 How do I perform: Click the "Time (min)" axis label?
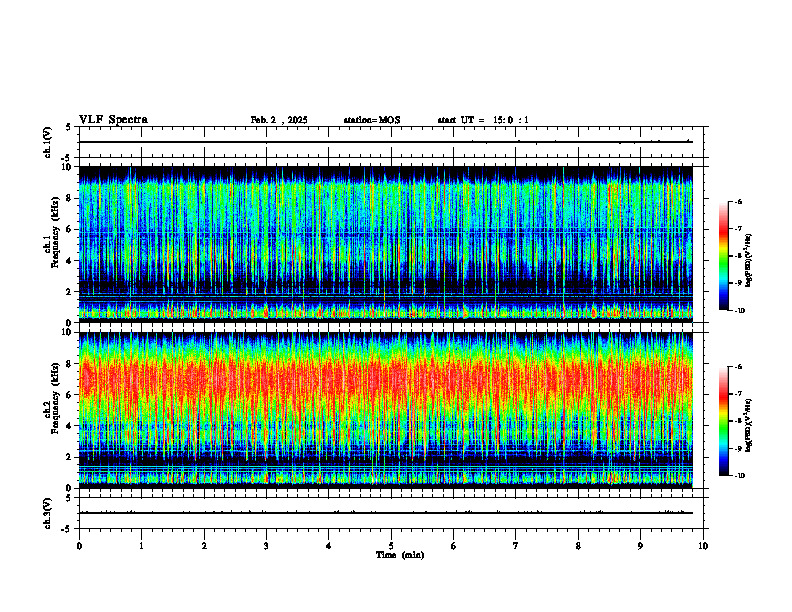[400, 555]
